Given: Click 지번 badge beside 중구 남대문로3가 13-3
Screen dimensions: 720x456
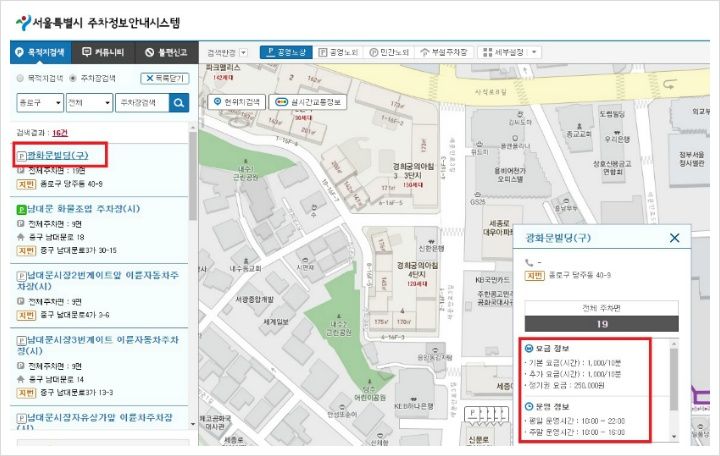Looking at the screenshot, I should (26, 393).
